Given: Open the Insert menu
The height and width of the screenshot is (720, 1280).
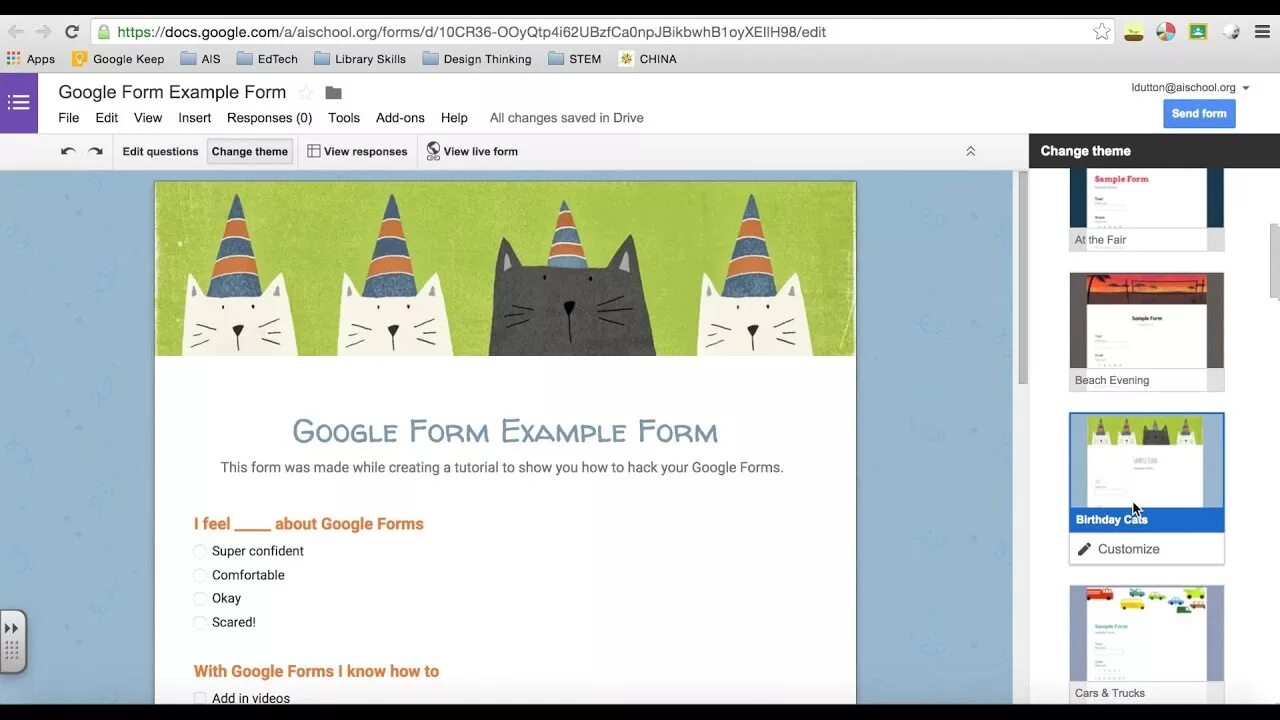Looking at the screenshot, I should (195, 118).
